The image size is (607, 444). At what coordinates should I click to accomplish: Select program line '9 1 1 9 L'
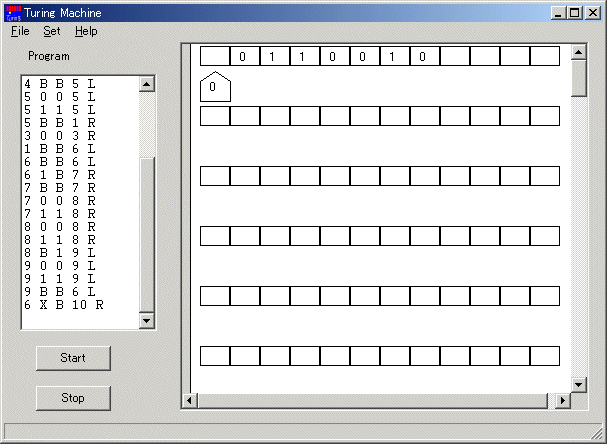click(x=60, y=279)
